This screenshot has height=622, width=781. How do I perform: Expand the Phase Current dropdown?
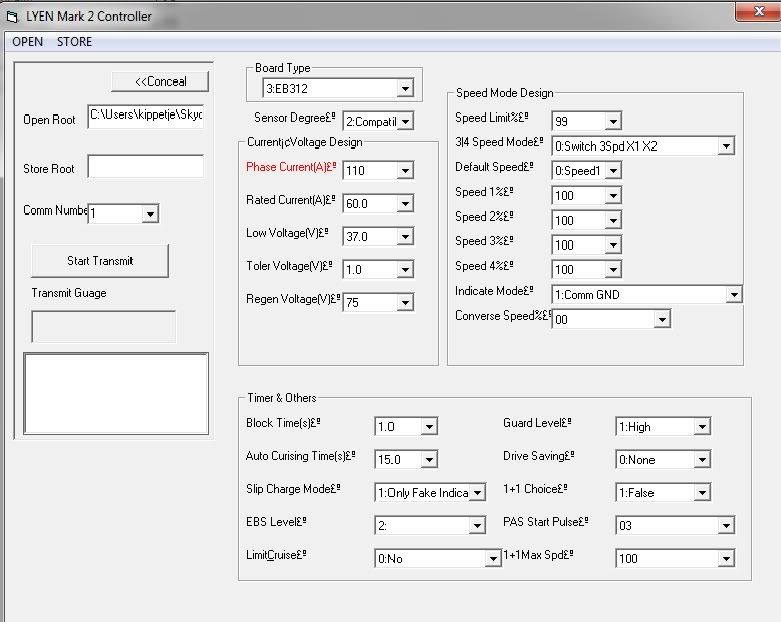click(404, 171)
